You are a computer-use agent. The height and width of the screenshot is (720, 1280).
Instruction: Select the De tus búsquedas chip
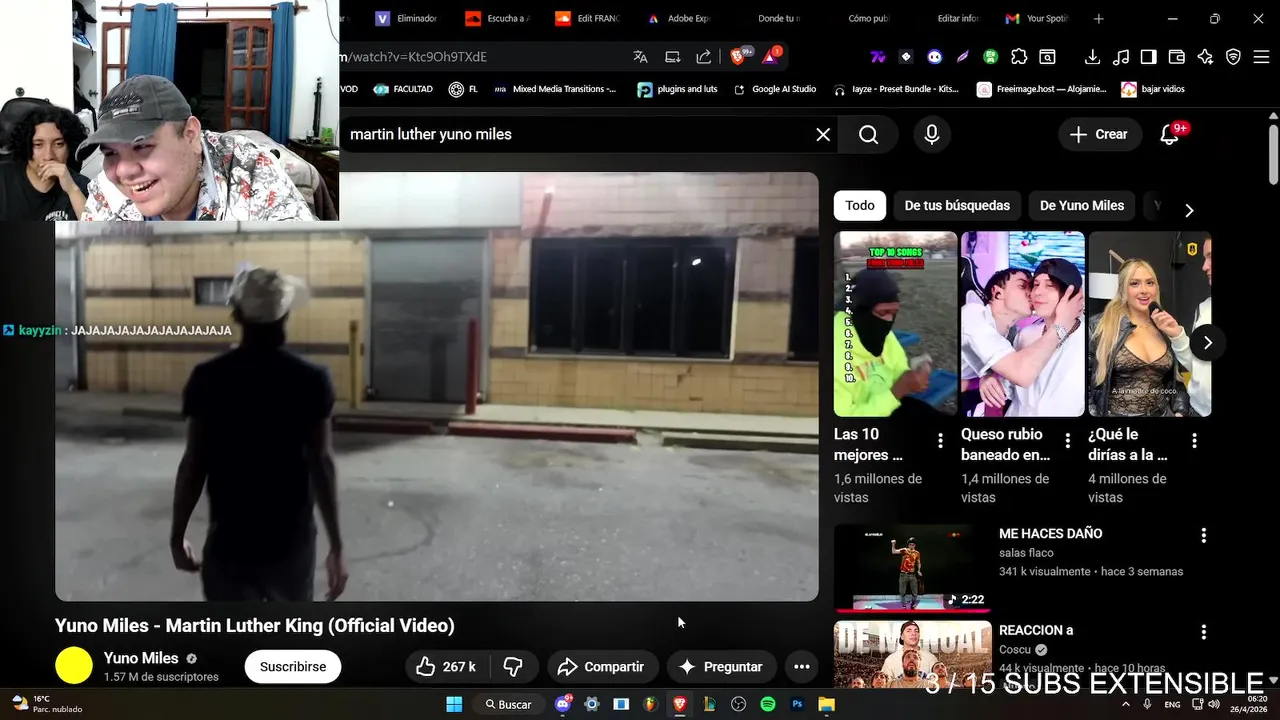957,205
